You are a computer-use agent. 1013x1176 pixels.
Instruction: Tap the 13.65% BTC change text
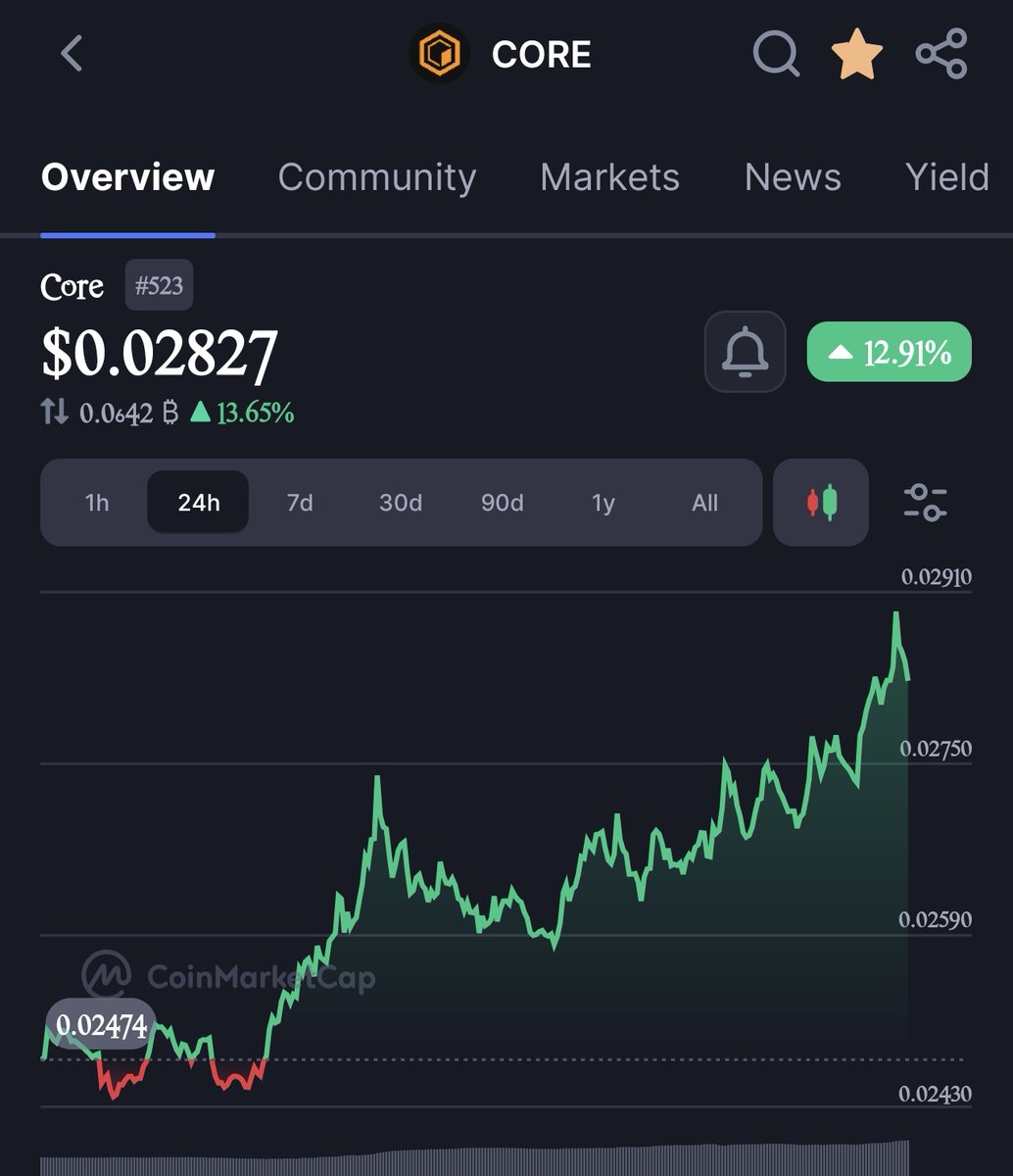point(241,413)
